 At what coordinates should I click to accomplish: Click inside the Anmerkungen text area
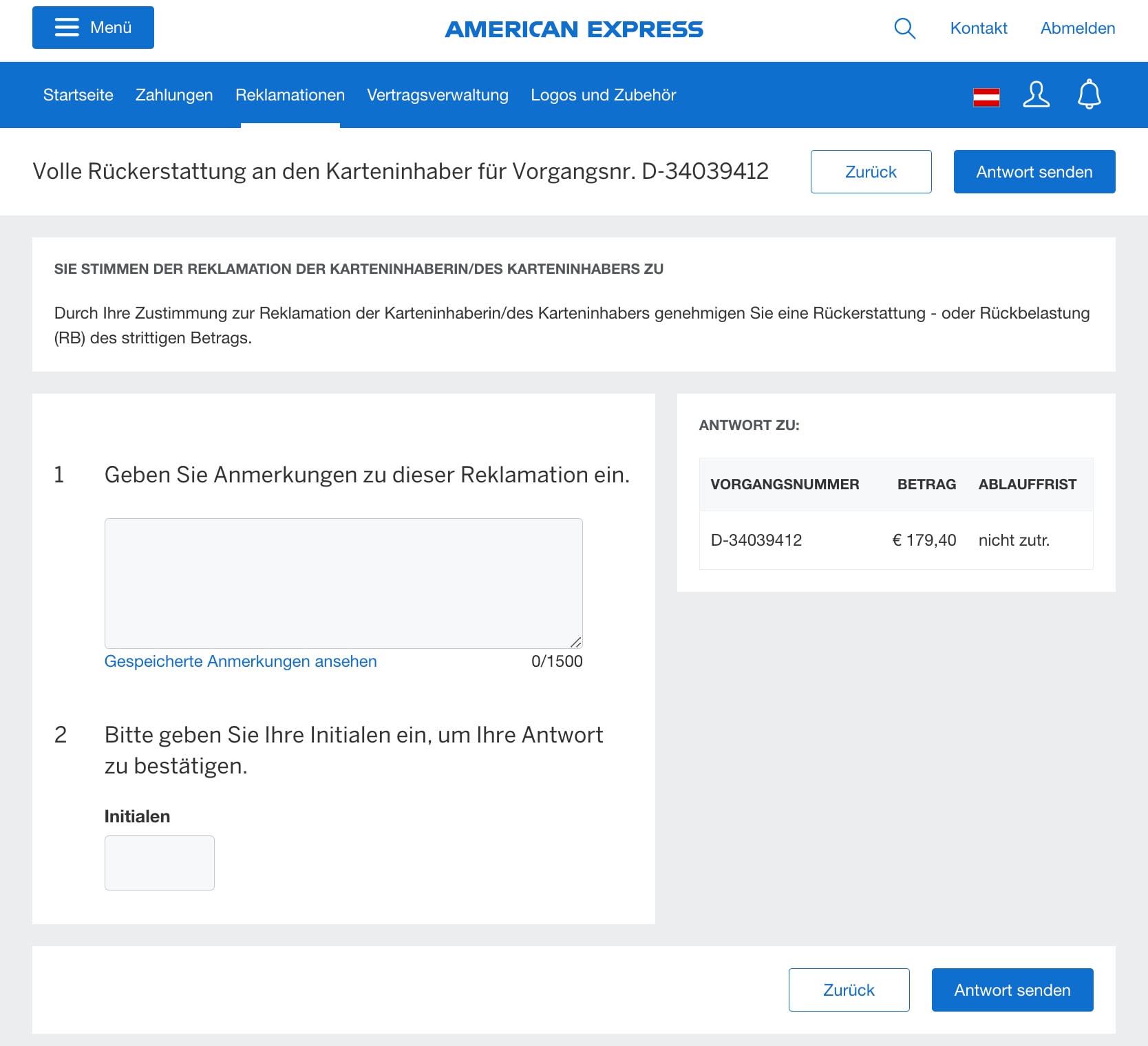coord(343,582)
